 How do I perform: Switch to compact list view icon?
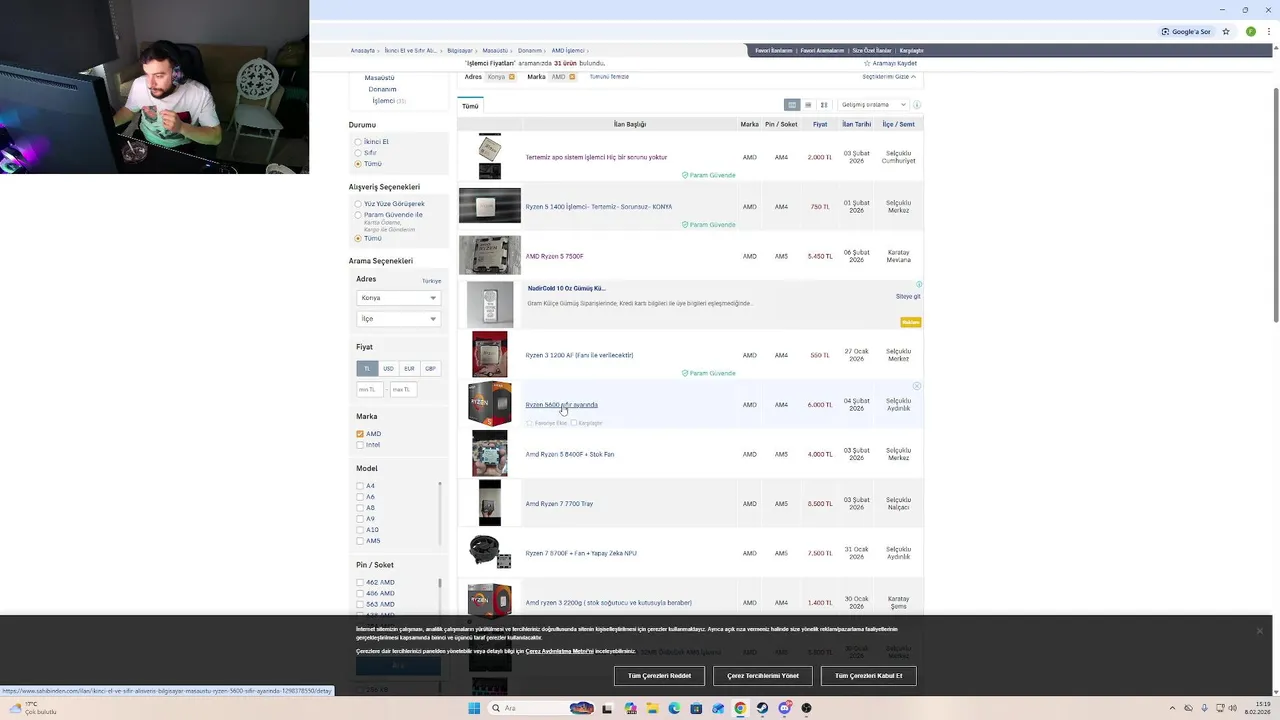pos(808,105)
